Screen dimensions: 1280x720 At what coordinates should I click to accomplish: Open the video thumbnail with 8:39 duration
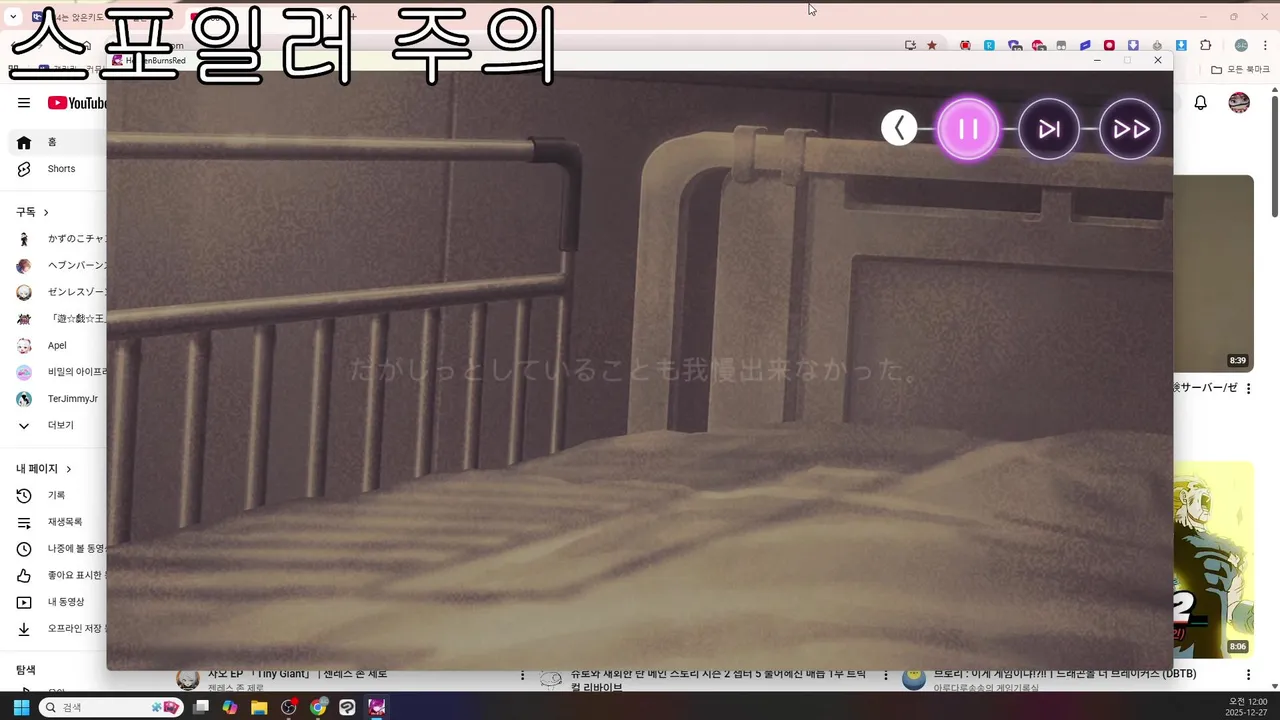pyautogui.click(x=1213, y=273)
